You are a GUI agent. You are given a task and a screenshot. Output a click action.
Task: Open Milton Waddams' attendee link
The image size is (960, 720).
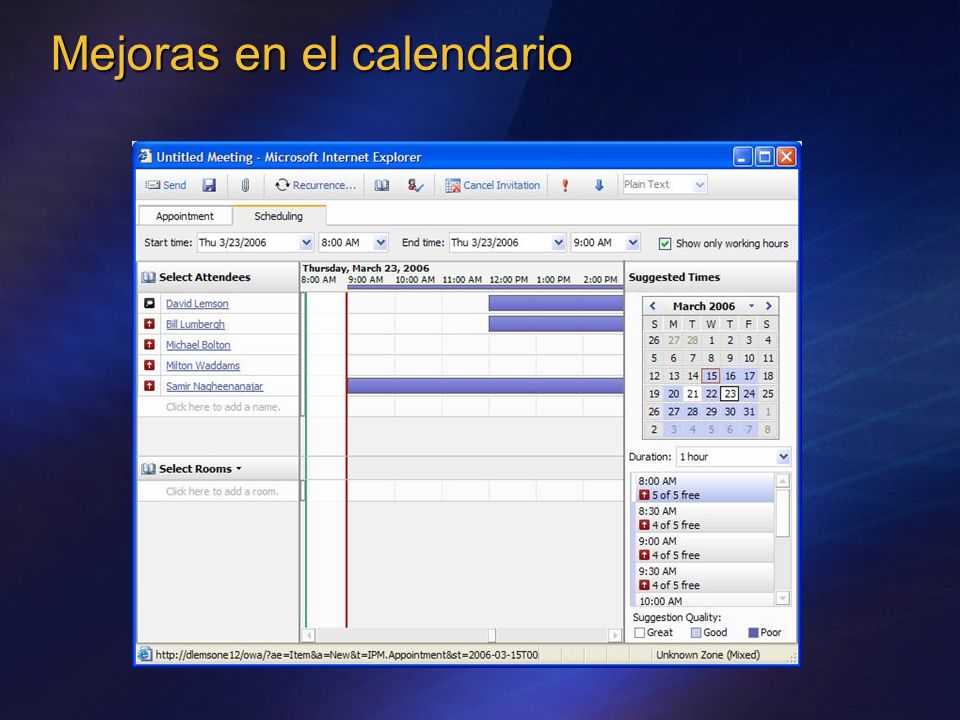click(x=203, y=366)
